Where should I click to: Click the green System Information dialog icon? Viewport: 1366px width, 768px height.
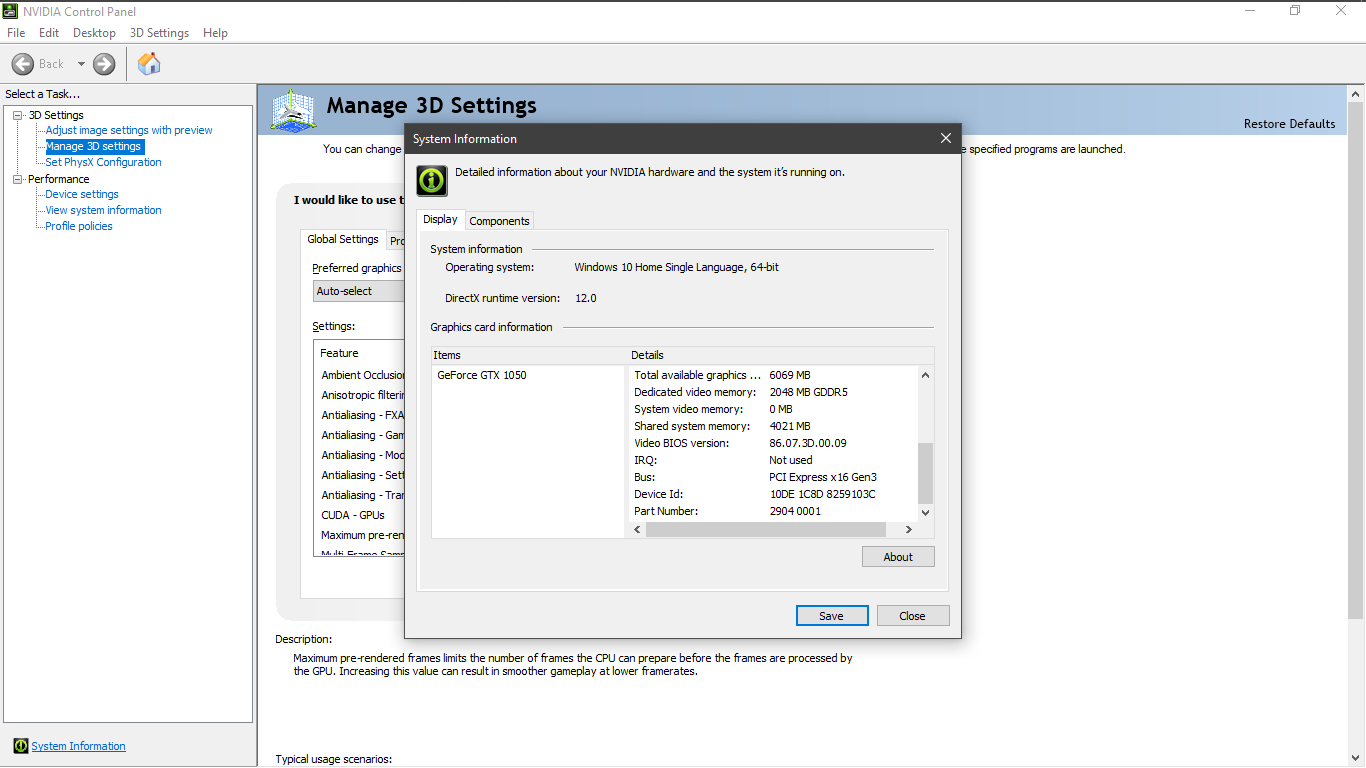pyautogui.click(x=431, y=181)
